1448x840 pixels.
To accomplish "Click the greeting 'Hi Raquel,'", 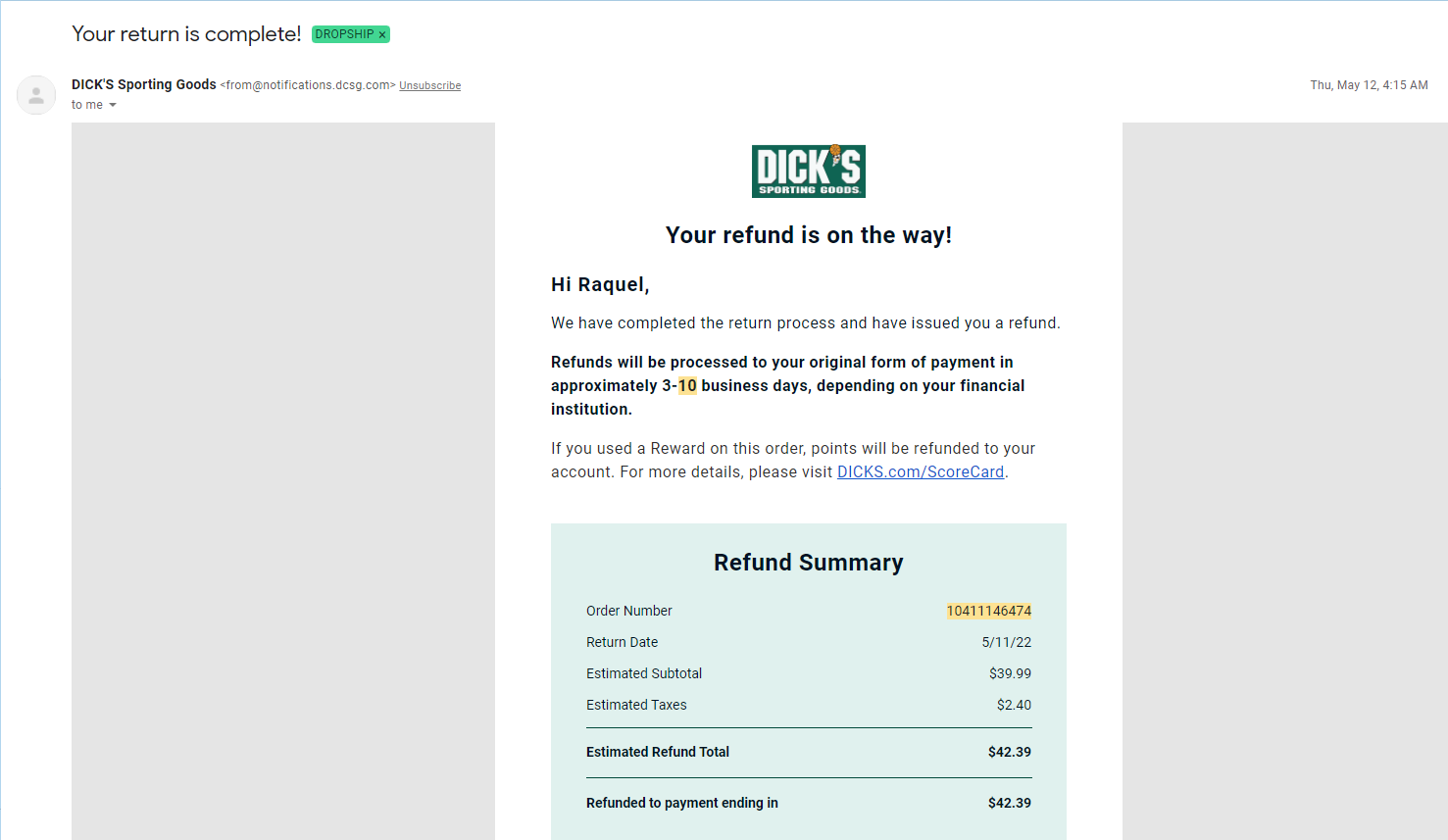I will tap(600, 285).
